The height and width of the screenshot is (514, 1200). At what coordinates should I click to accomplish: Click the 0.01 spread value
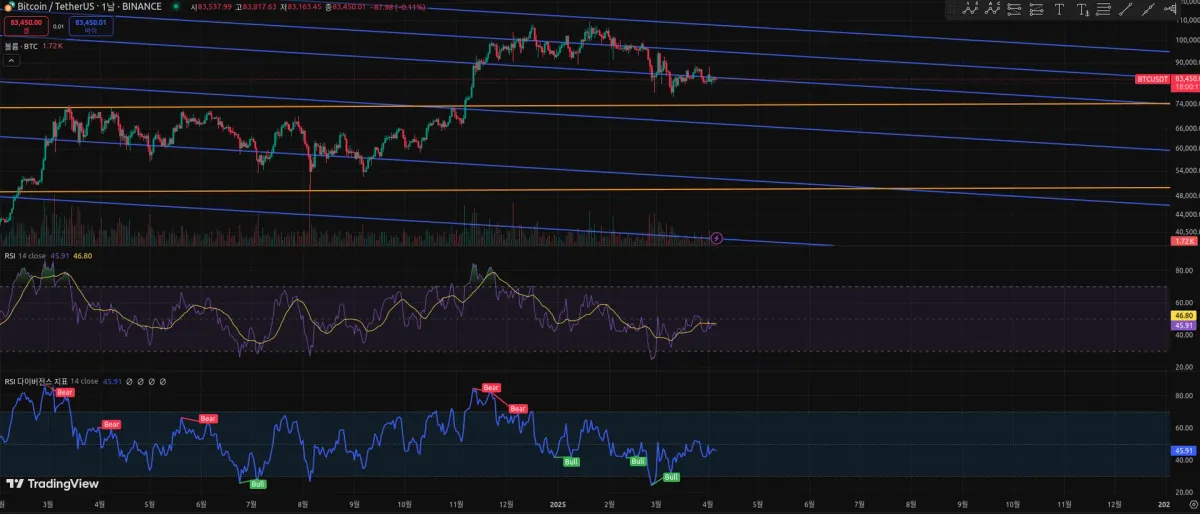coord(58,26)
